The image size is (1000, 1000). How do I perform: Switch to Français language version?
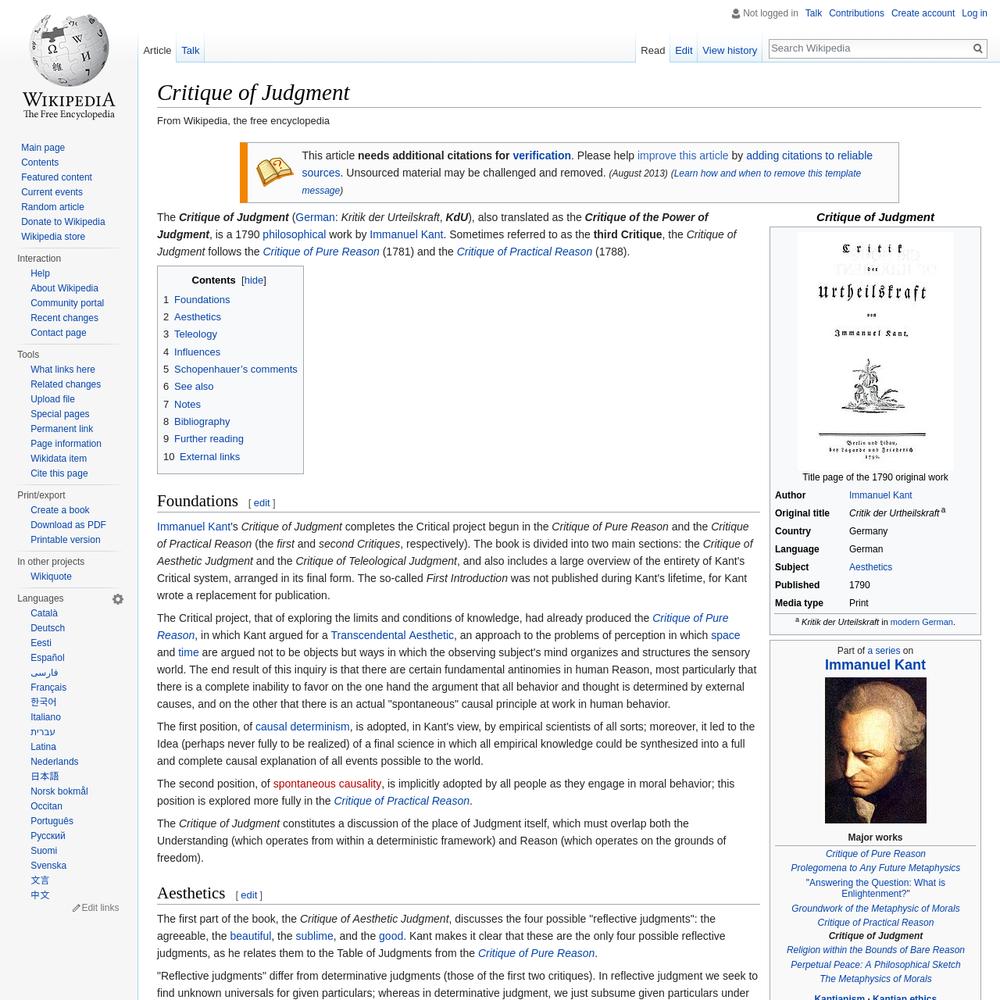(48, 688)
